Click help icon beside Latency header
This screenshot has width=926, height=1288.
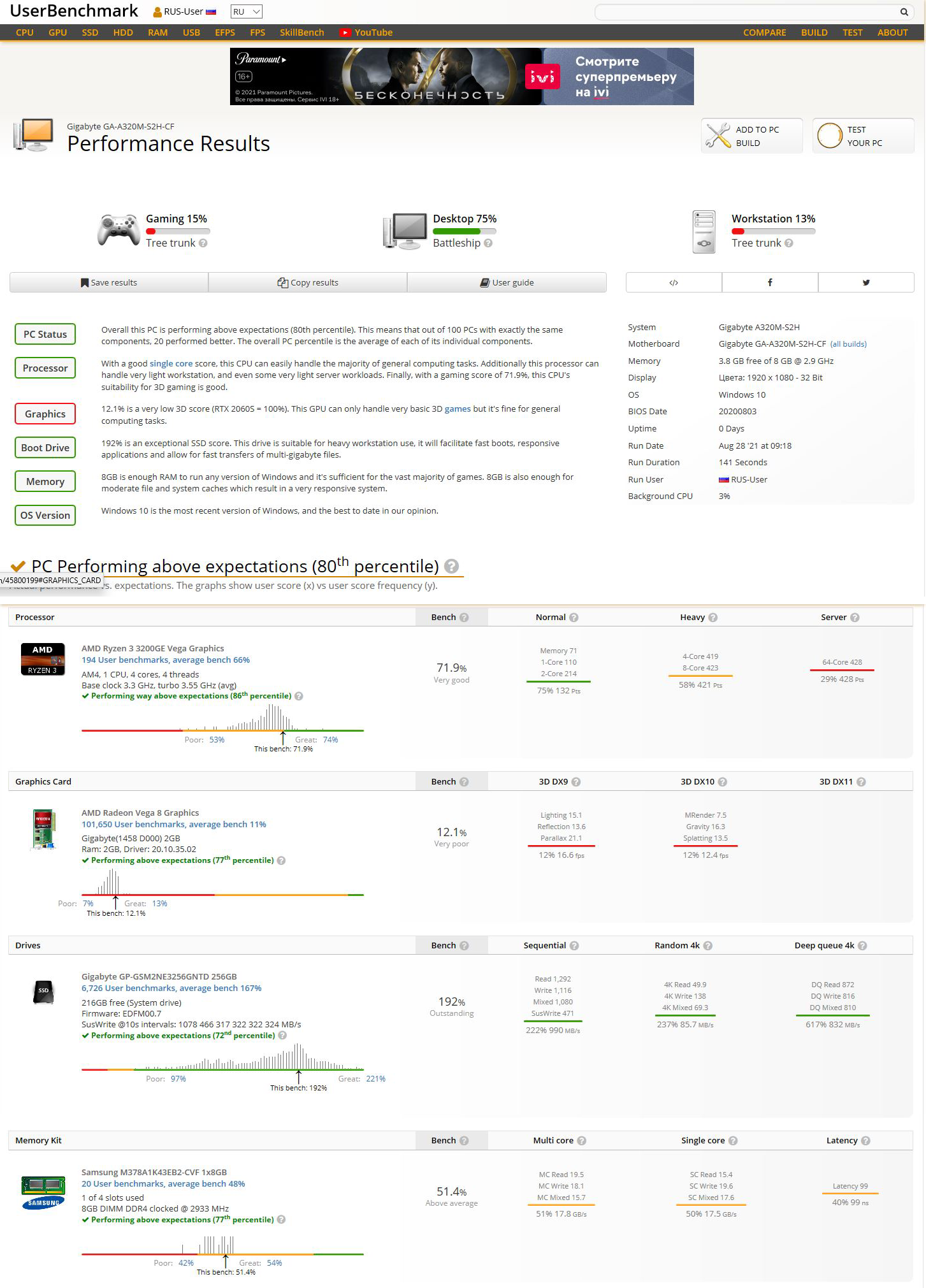[x=865, y=1141]
